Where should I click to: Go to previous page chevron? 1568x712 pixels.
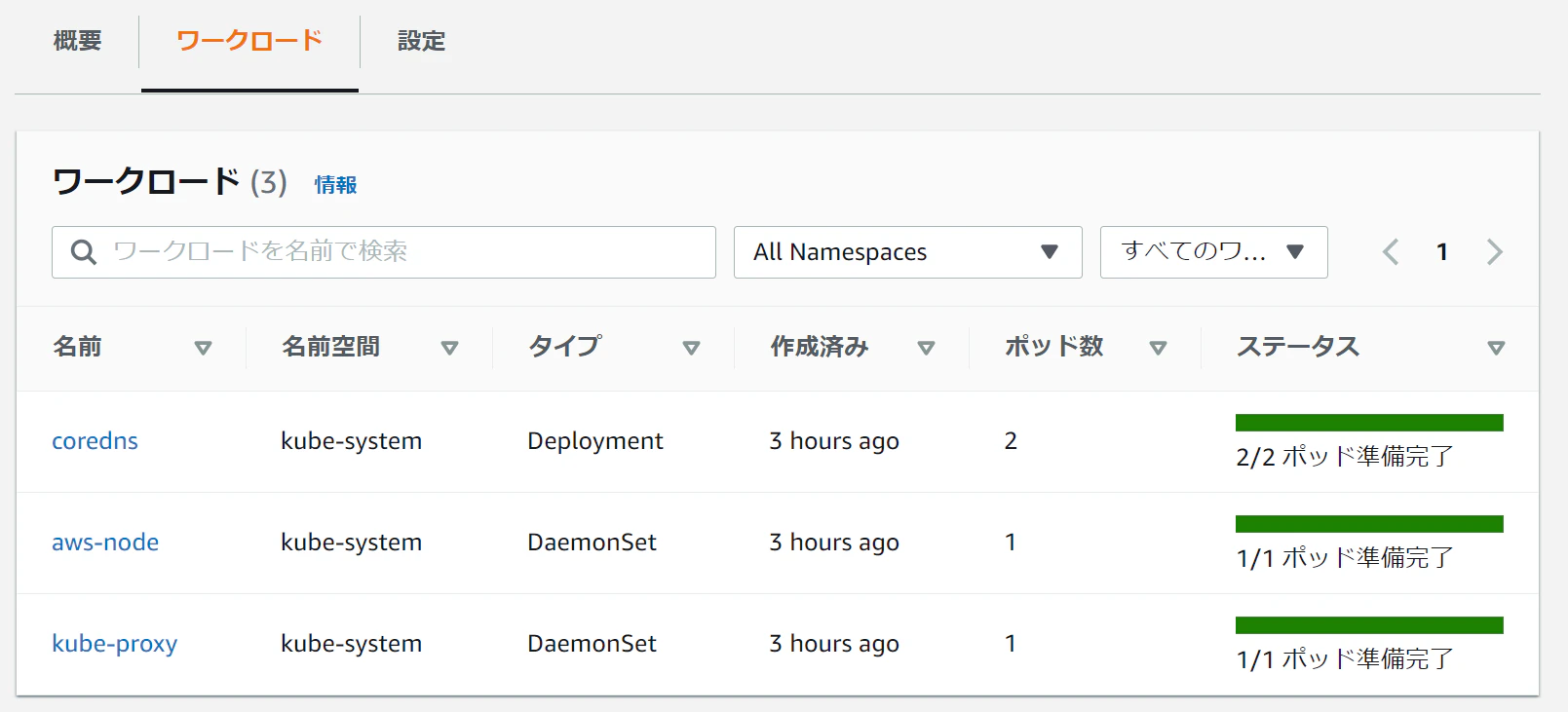click(1391, 252)
